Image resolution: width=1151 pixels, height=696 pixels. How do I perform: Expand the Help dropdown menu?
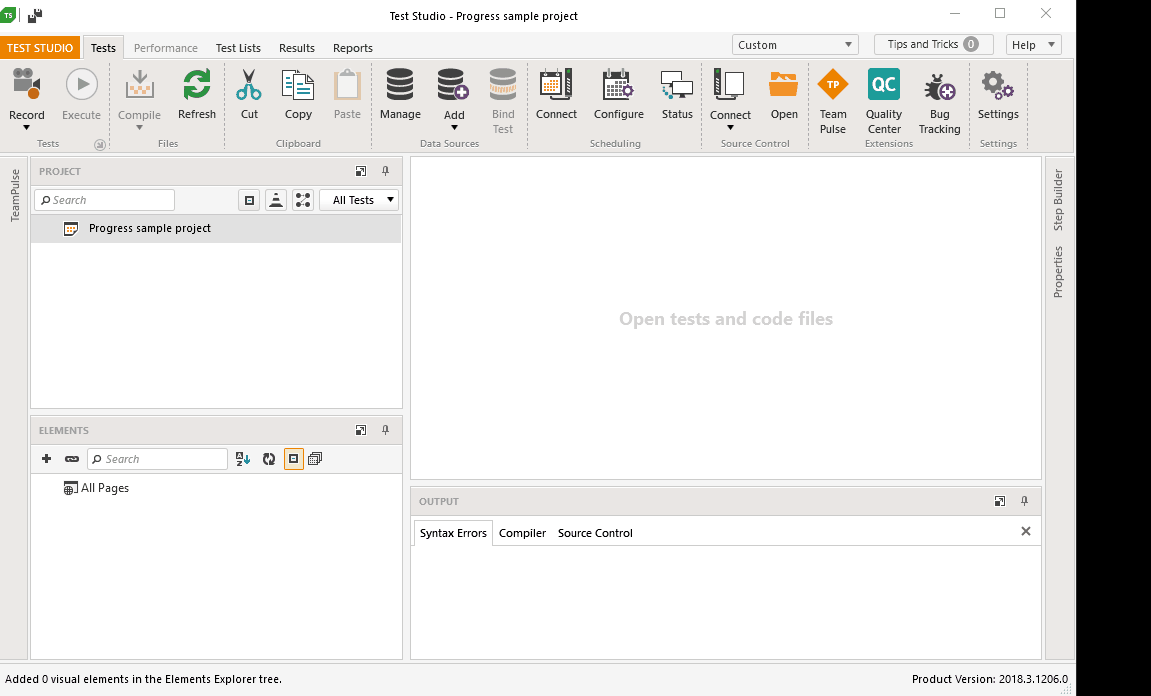[1034, 45]
